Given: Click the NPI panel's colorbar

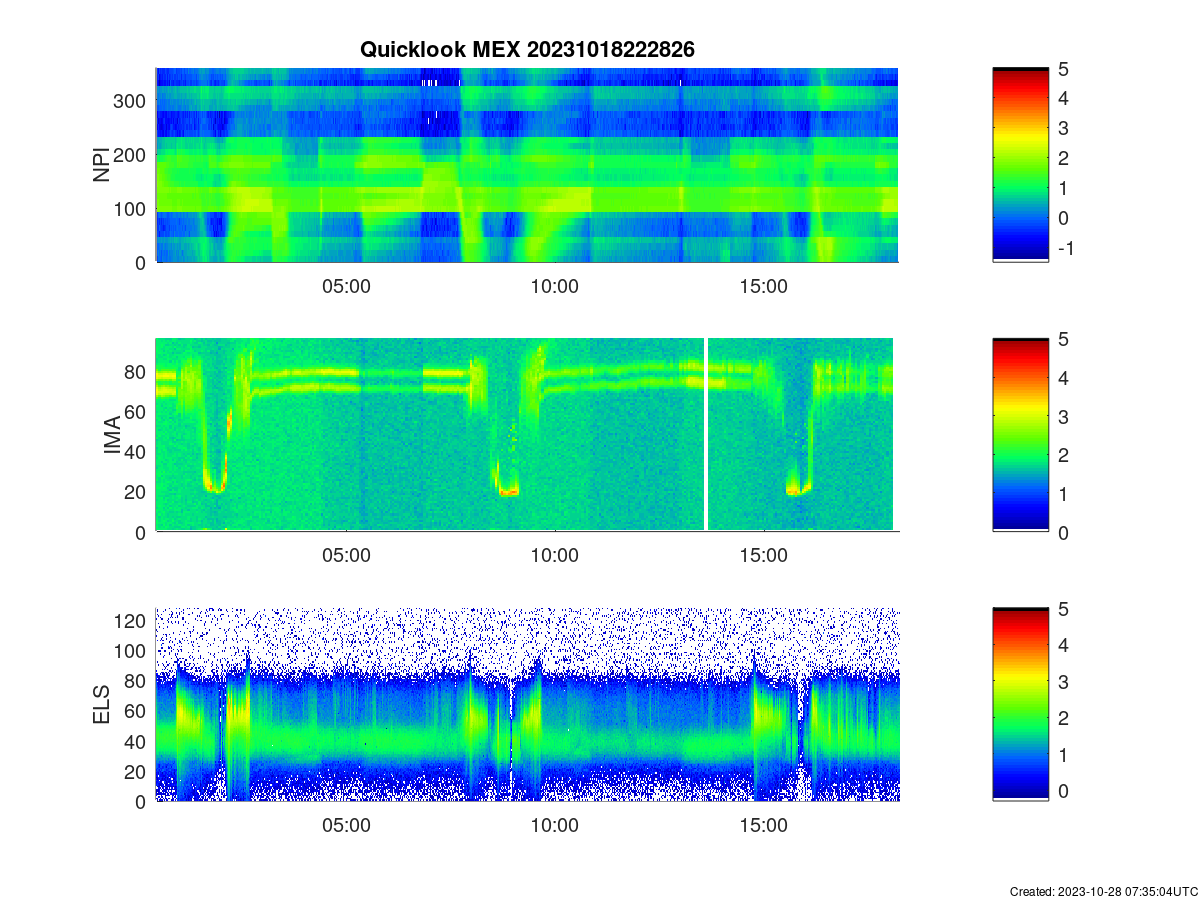Looking at the screenshot, I should pyautogui.click(x=1020, y=165).
